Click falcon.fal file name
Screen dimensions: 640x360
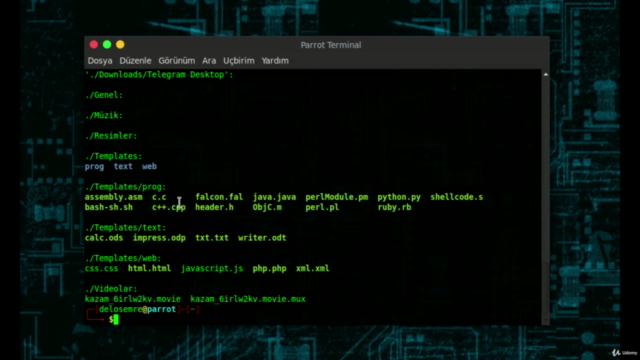[x=219, y=197]
